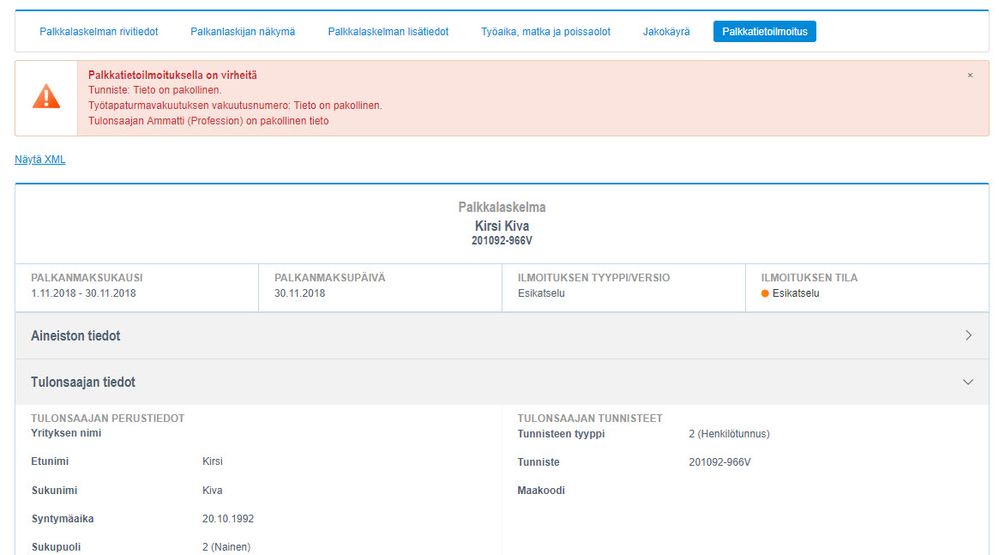Click the Sukupuoli label
Screen dimensions: 999x555
coord(56,547)
